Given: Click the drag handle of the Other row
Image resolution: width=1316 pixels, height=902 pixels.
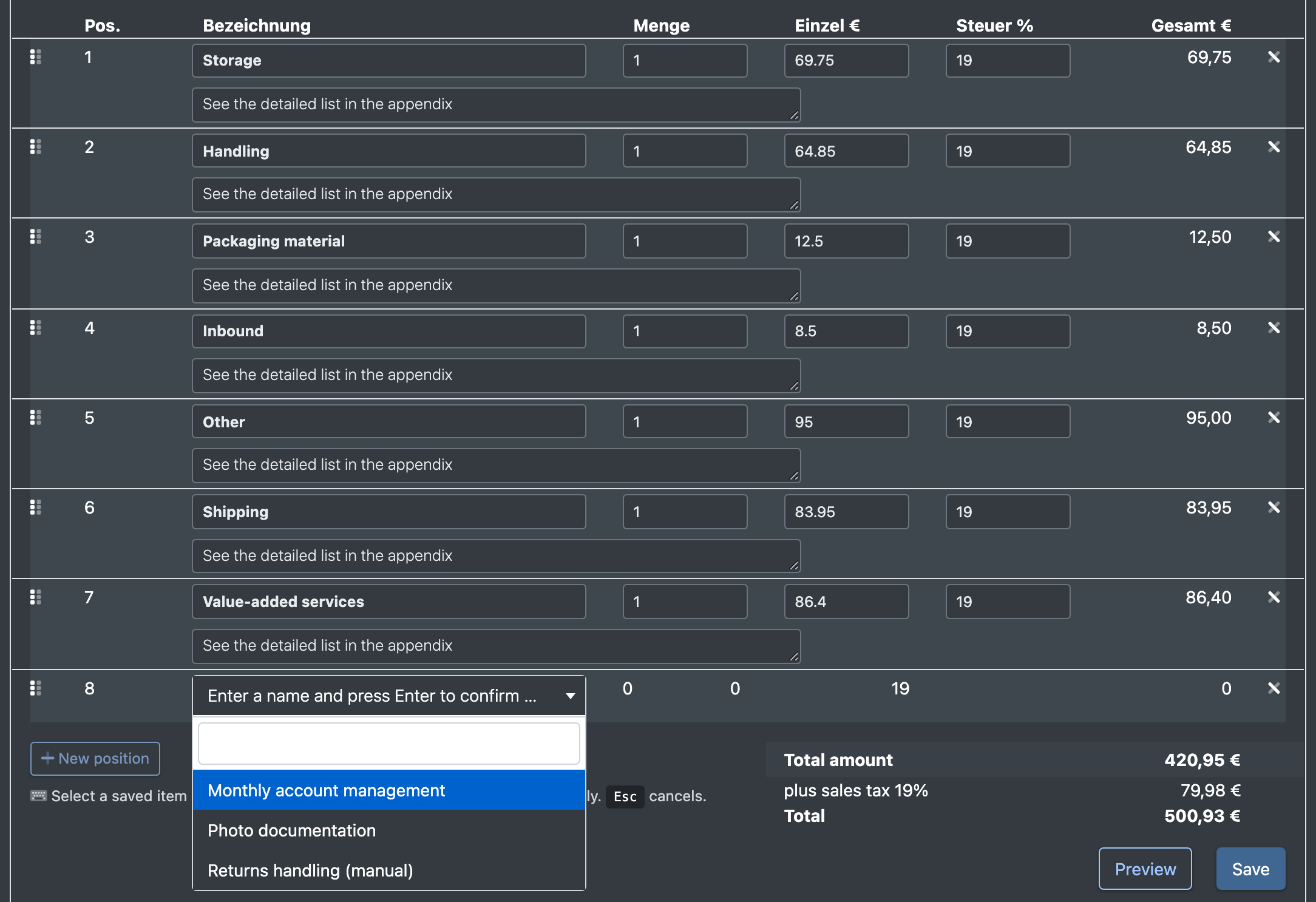Looking at the screenshot, I should (36, 418).
